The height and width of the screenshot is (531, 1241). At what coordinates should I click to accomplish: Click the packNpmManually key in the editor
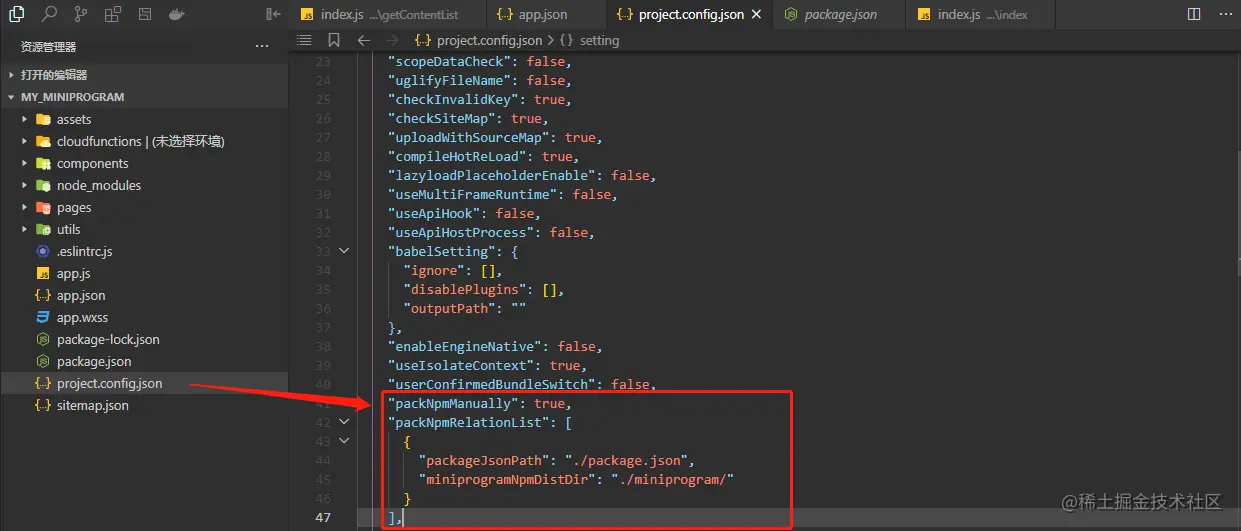point(453,403)
